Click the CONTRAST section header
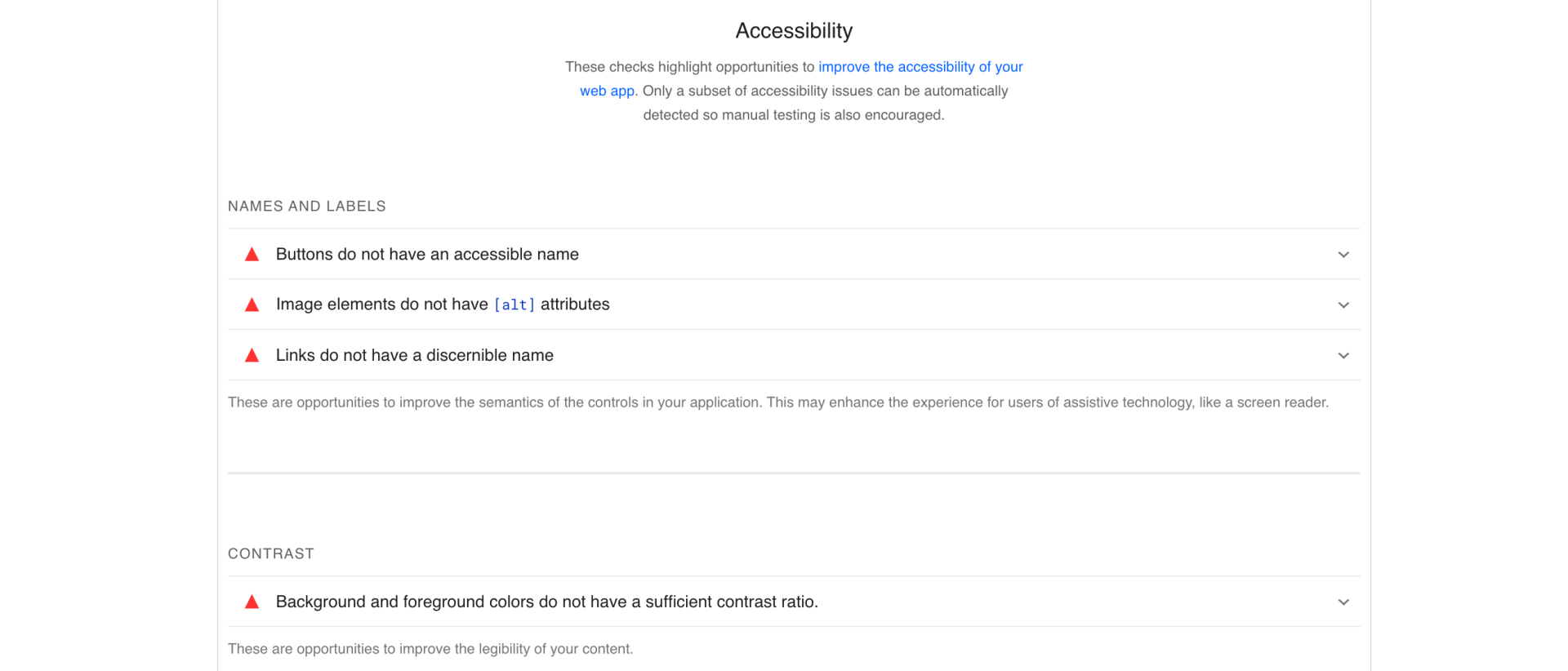 pyautogui.click(x=271, y=554)
